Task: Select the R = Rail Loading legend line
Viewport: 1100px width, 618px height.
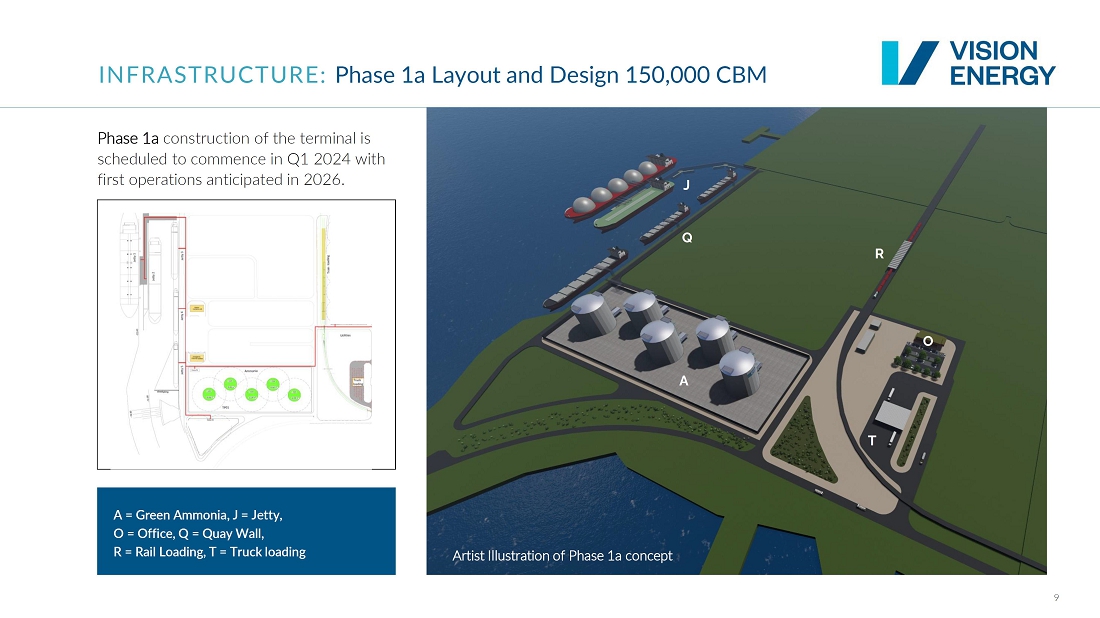Action: [209, 552]
